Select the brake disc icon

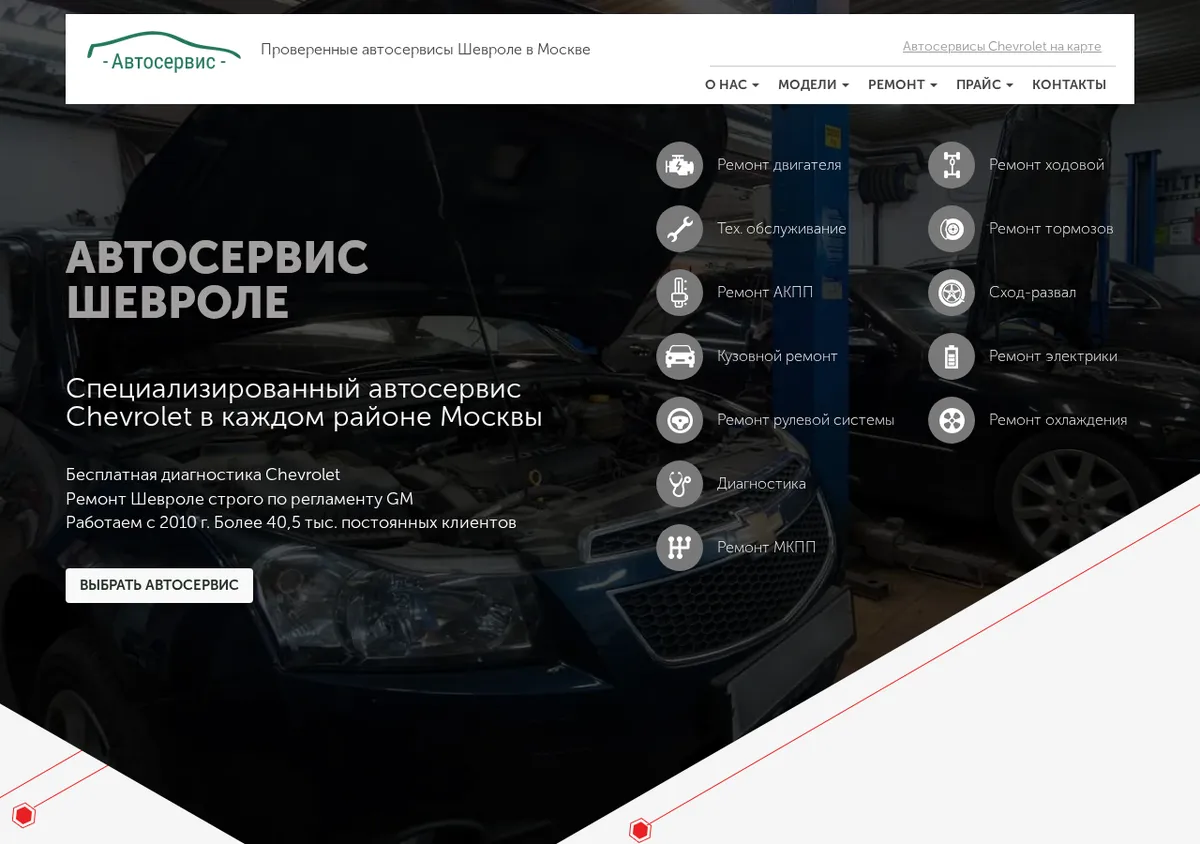tap(952, 229)
